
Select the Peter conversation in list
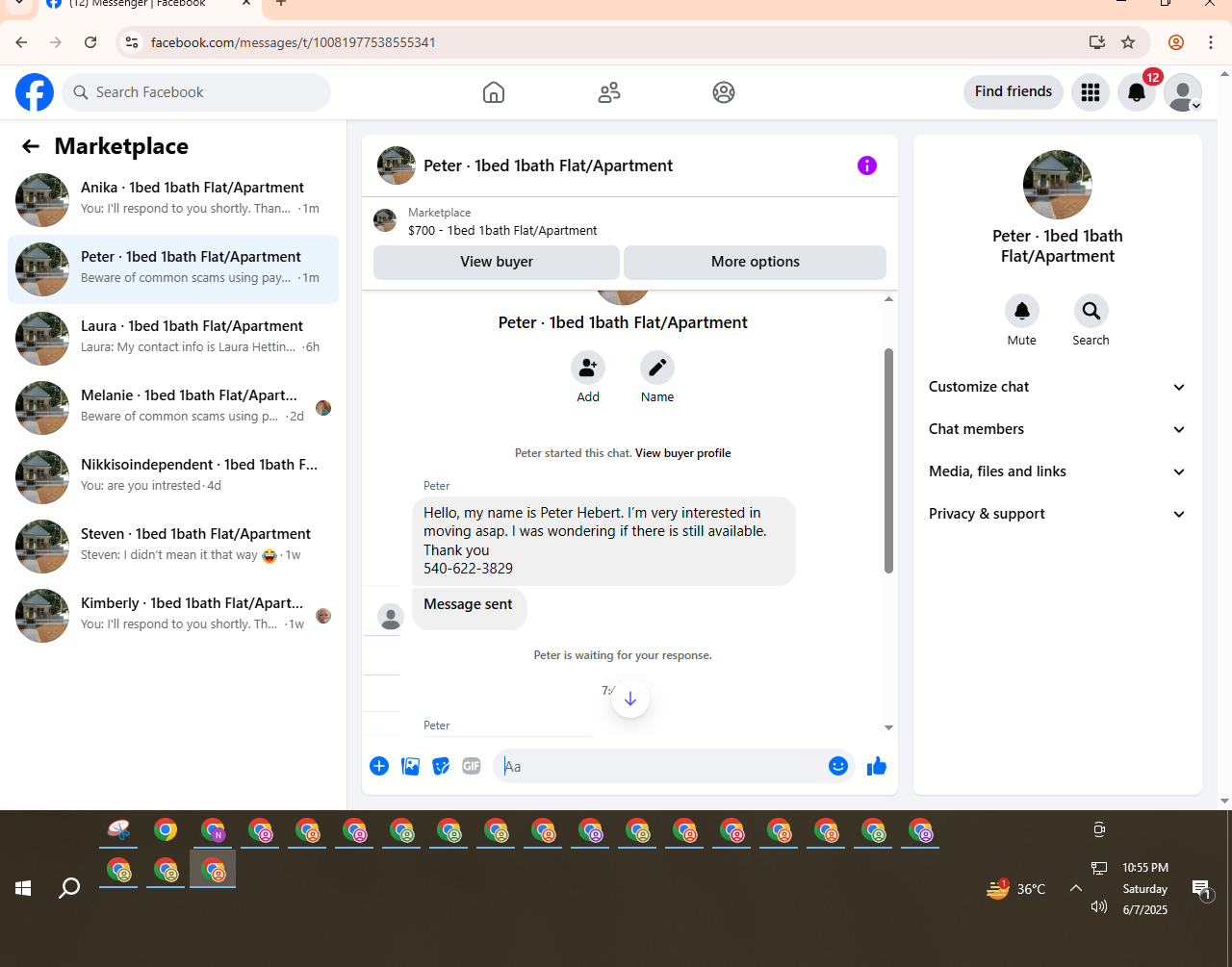[x=173, y=269]
